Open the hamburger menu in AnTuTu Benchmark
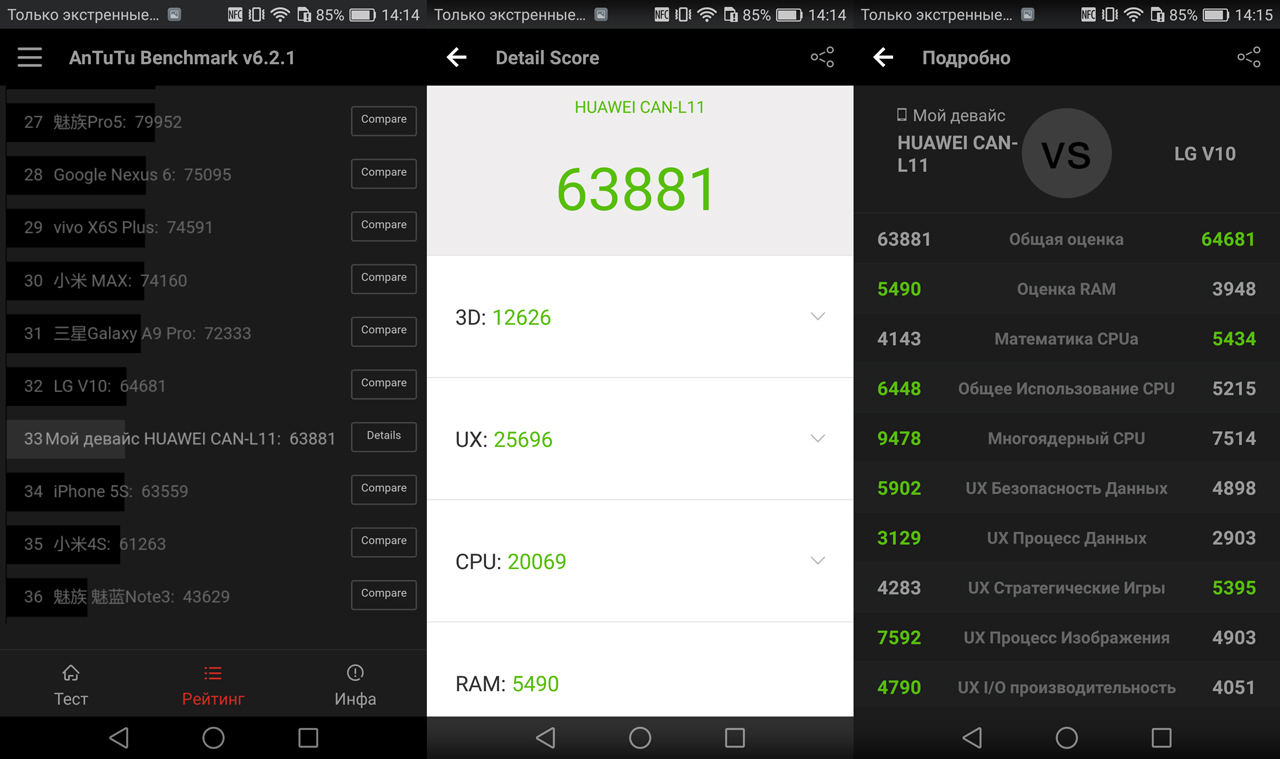 click(30, 58)
